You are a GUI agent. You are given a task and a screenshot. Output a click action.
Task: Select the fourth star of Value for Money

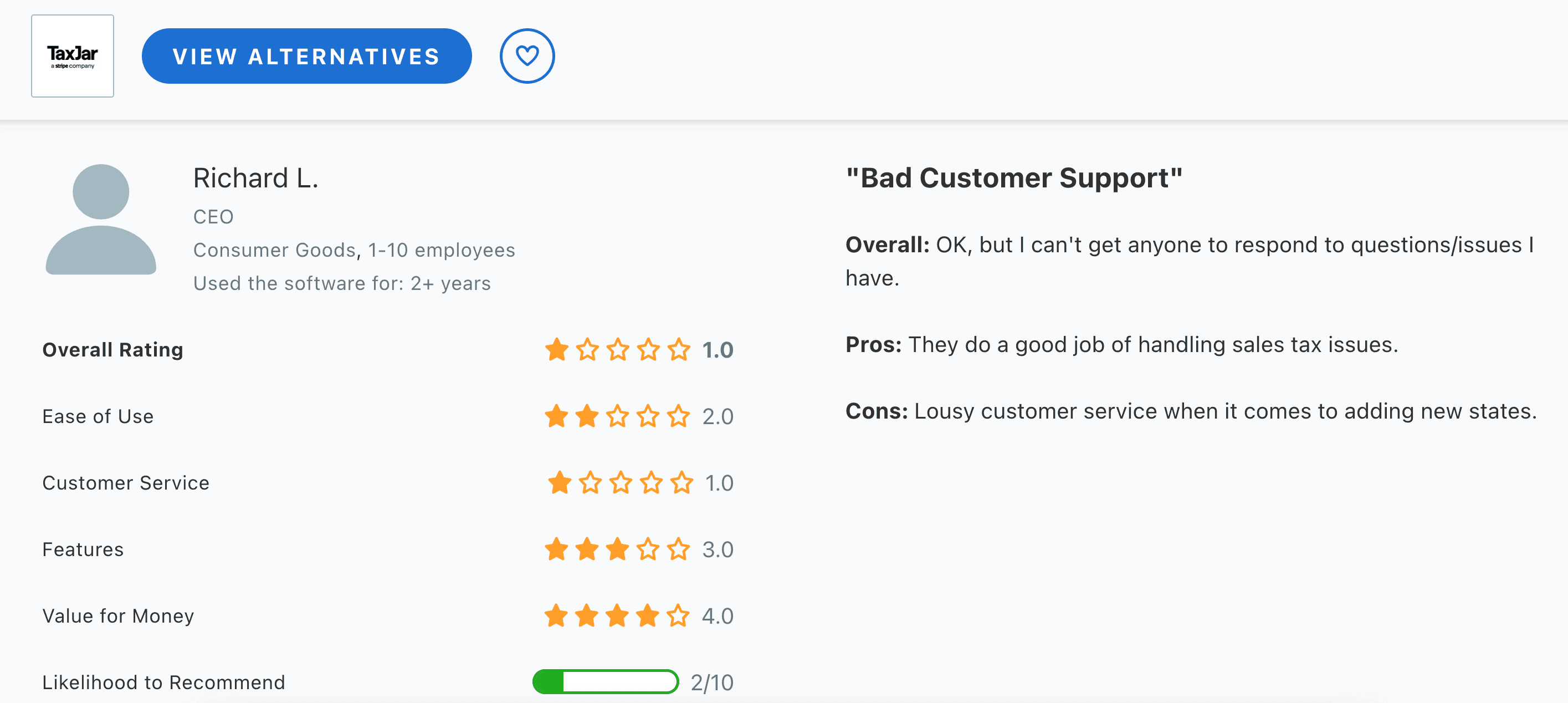(x=648, y=616)
